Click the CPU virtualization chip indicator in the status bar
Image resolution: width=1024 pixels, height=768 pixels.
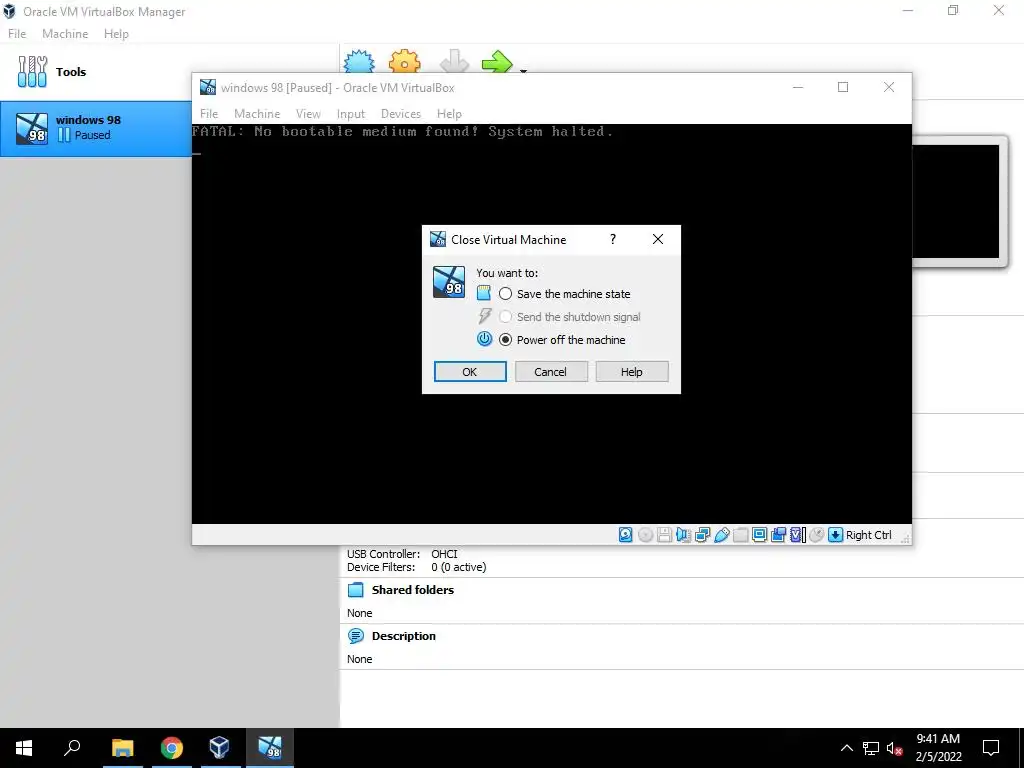797,535
